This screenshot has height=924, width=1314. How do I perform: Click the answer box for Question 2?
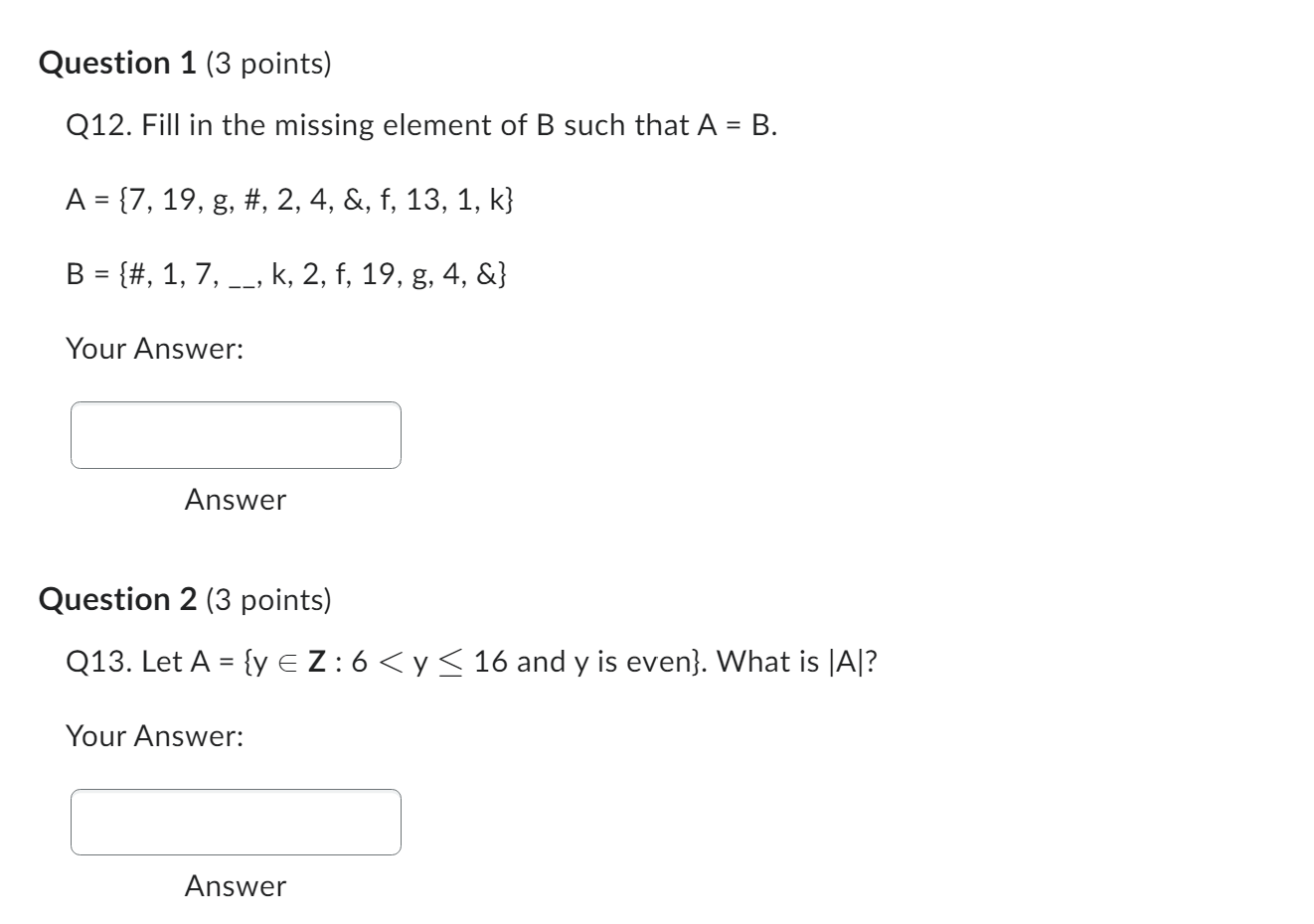(235, 822)
